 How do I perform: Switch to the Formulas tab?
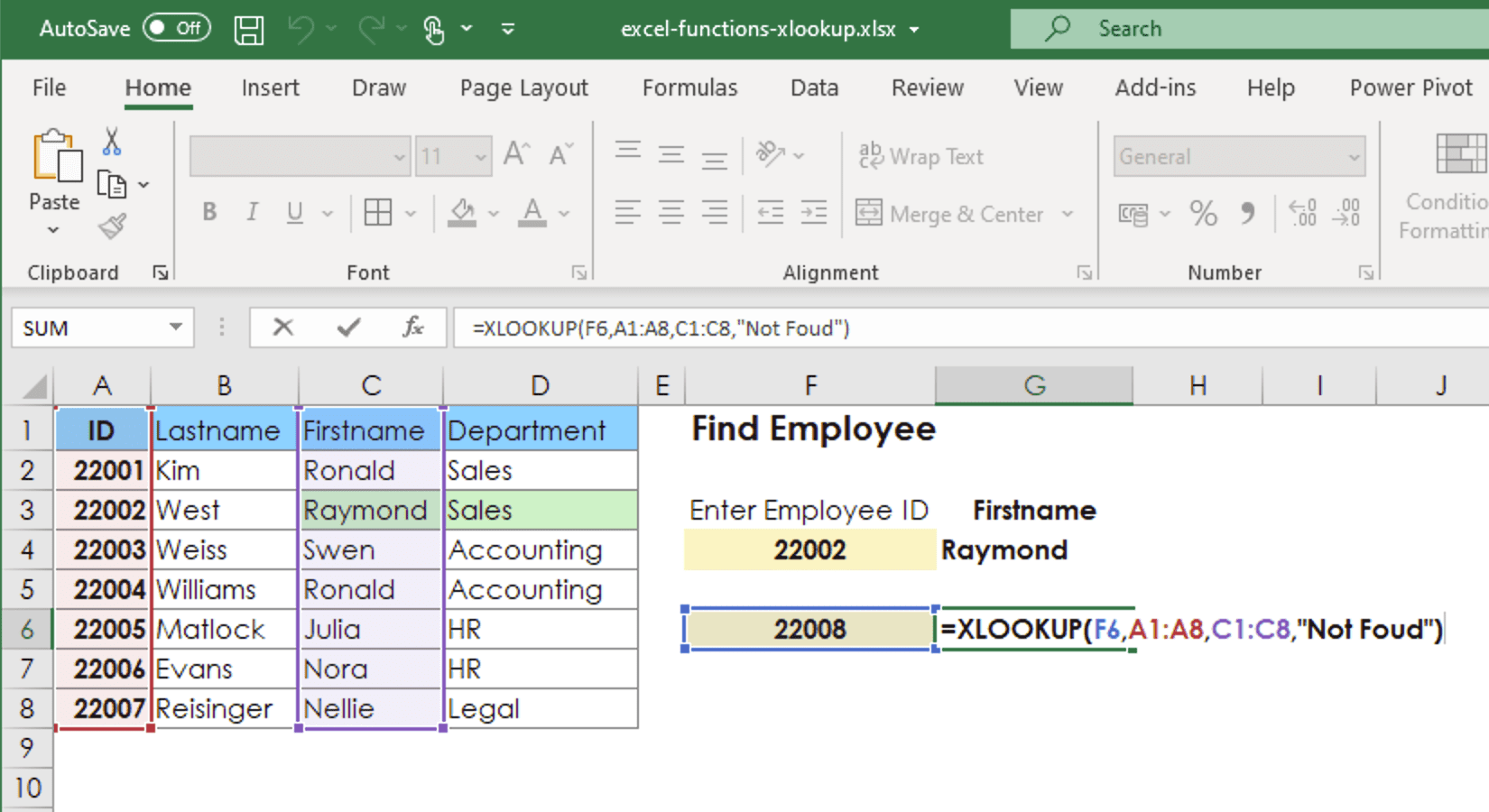pyautogui.click(x=689, y=88)
